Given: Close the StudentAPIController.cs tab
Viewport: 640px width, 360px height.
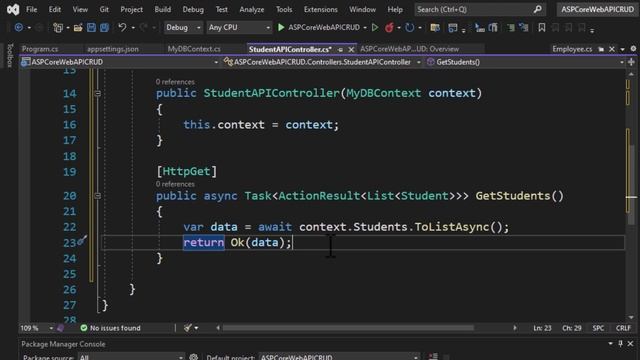Looking at the screenshot, I should (351, 49).
